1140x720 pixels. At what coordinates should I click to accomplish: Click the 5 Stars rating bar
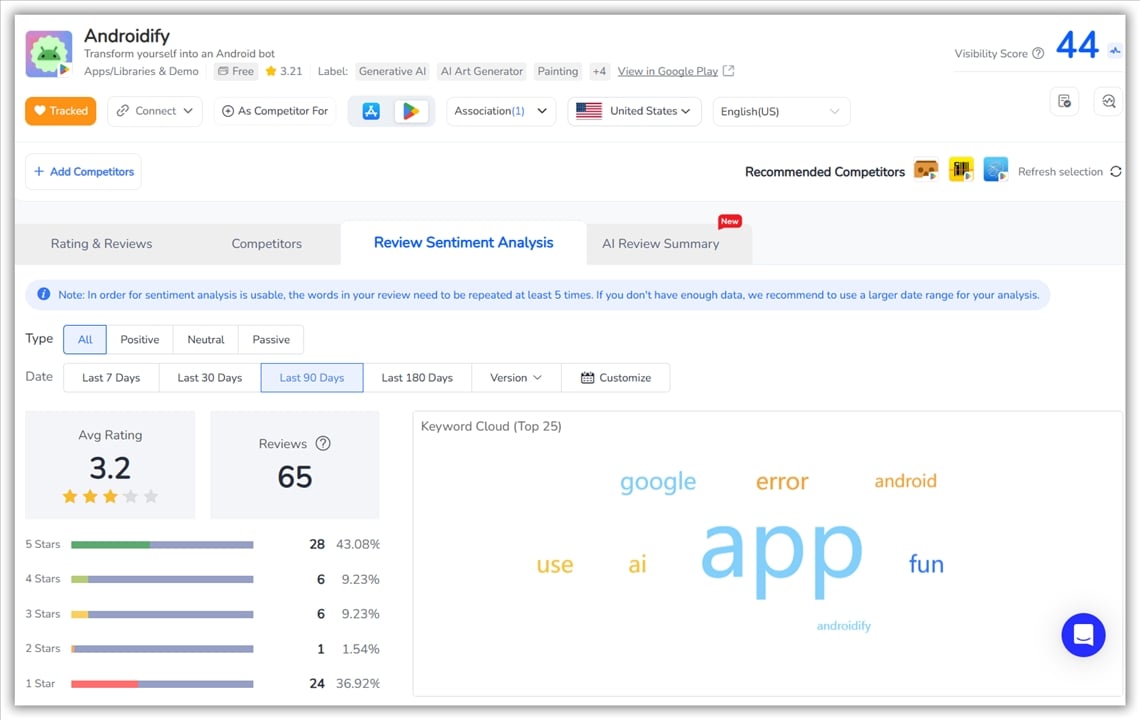pyautogui.click(x=162, y=545)
